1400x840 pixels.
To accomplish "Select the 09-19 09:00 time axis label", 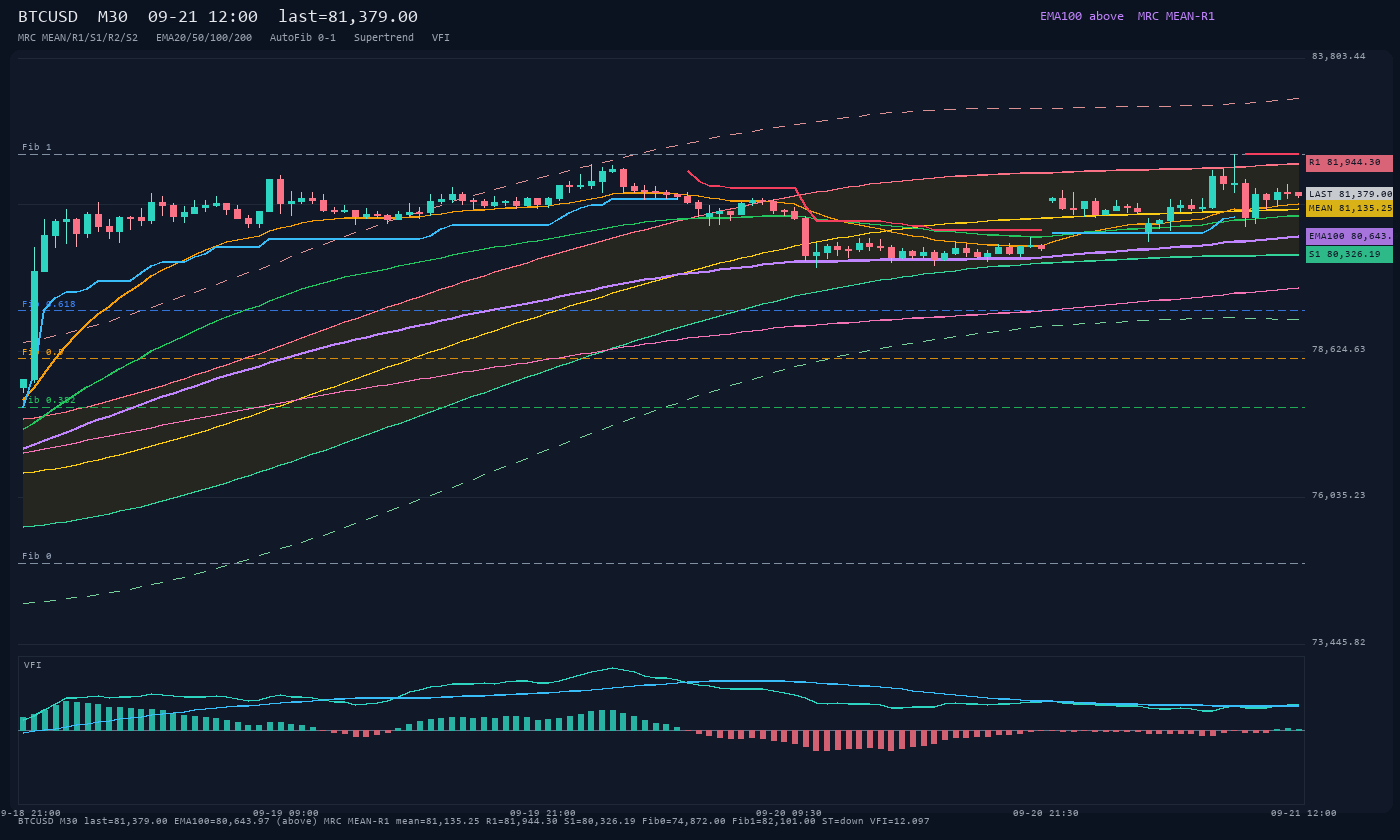I will 286,813.
